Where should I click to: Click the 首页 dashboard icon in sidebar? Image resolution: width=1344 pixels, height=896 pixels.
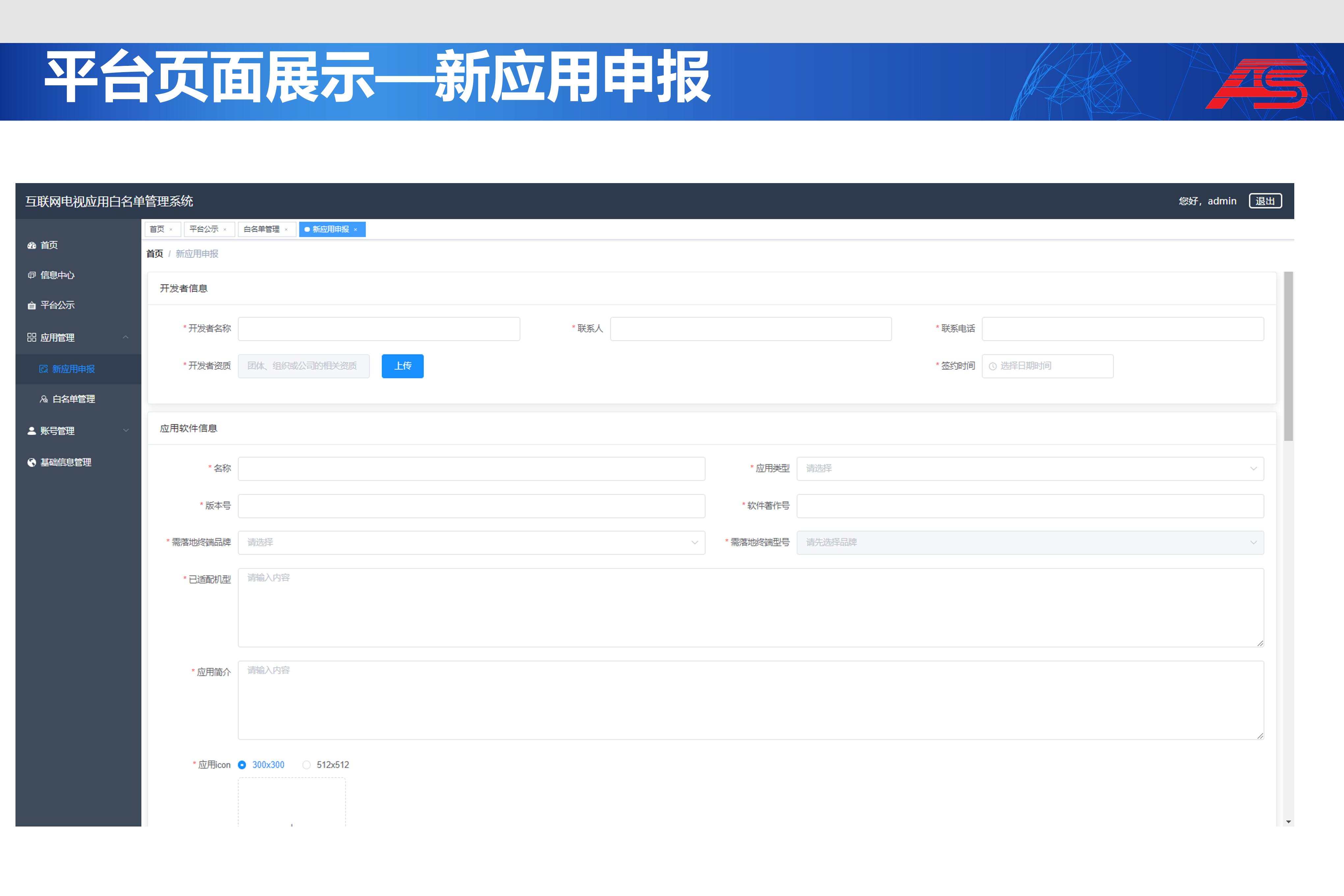(x=31, y=245)
